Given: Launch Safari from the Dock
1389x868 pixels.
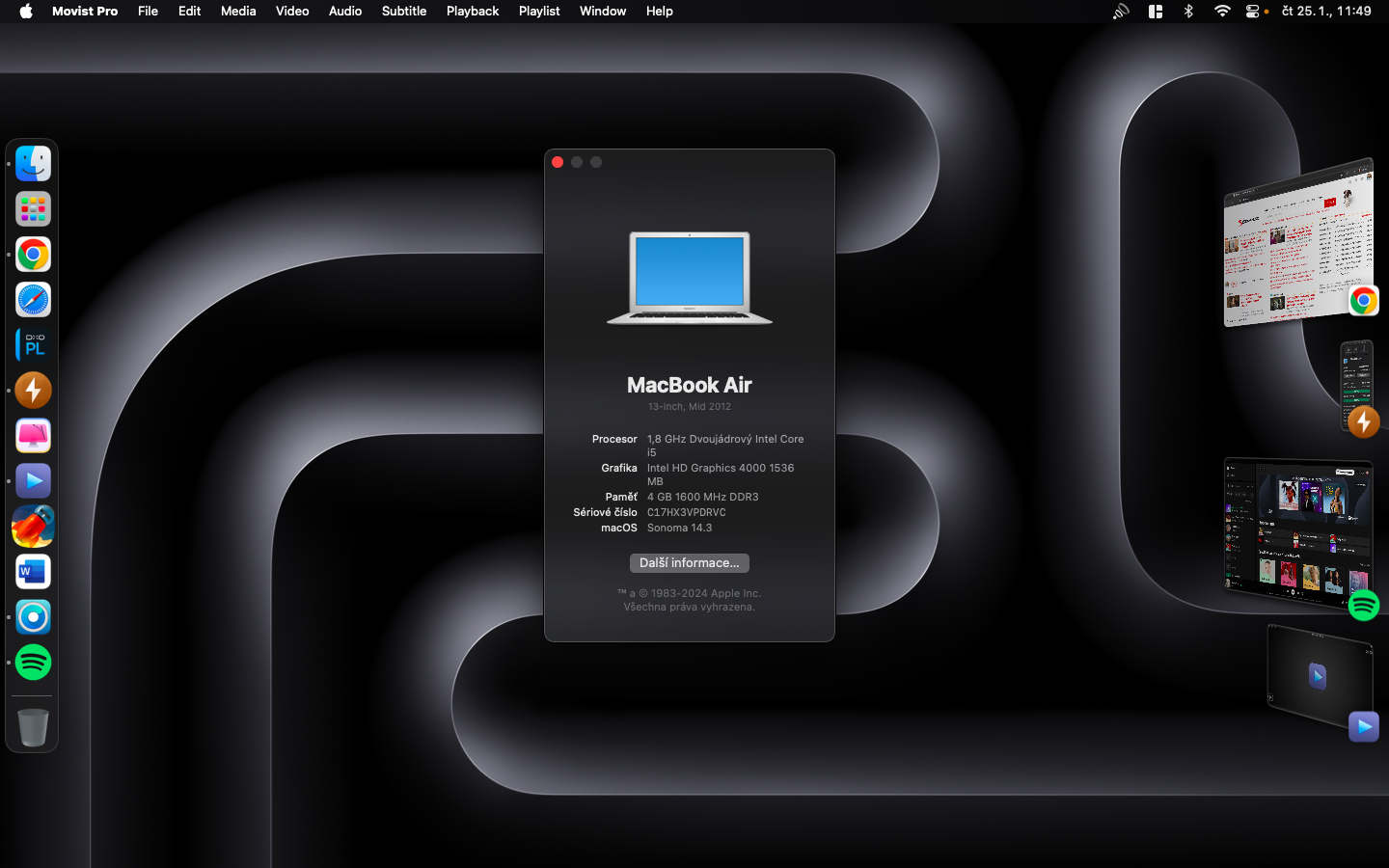Looking at the screenshot, I should point(33,300).
